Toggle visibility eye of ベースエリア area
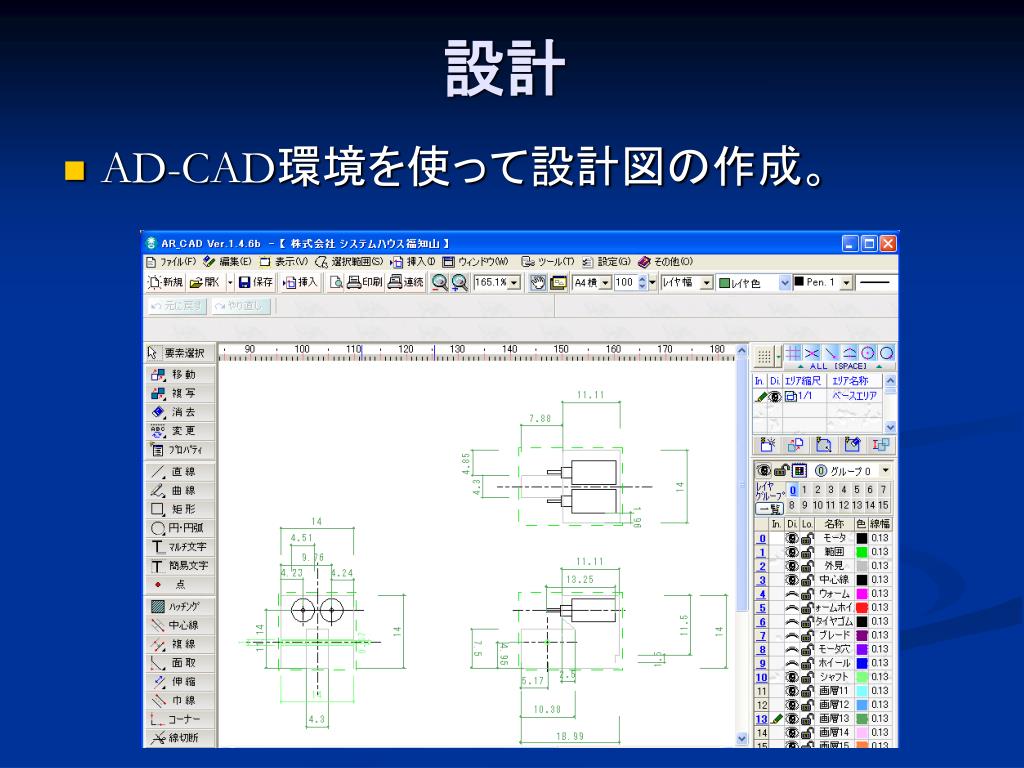The width and height of the screenshot is (1024, 768). coord(775,396)
